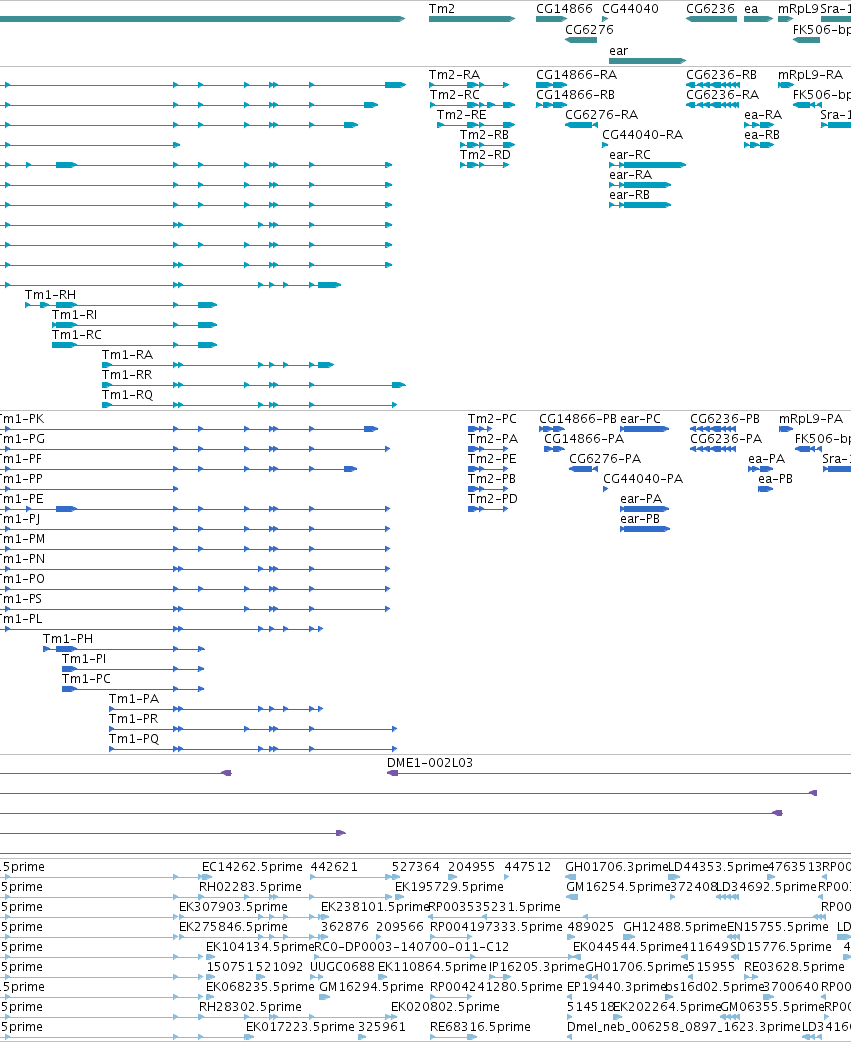The width and height of the screenshot is (851, 1042).
Task: Select the ear-PC protein label
Action: coord(640,419)
